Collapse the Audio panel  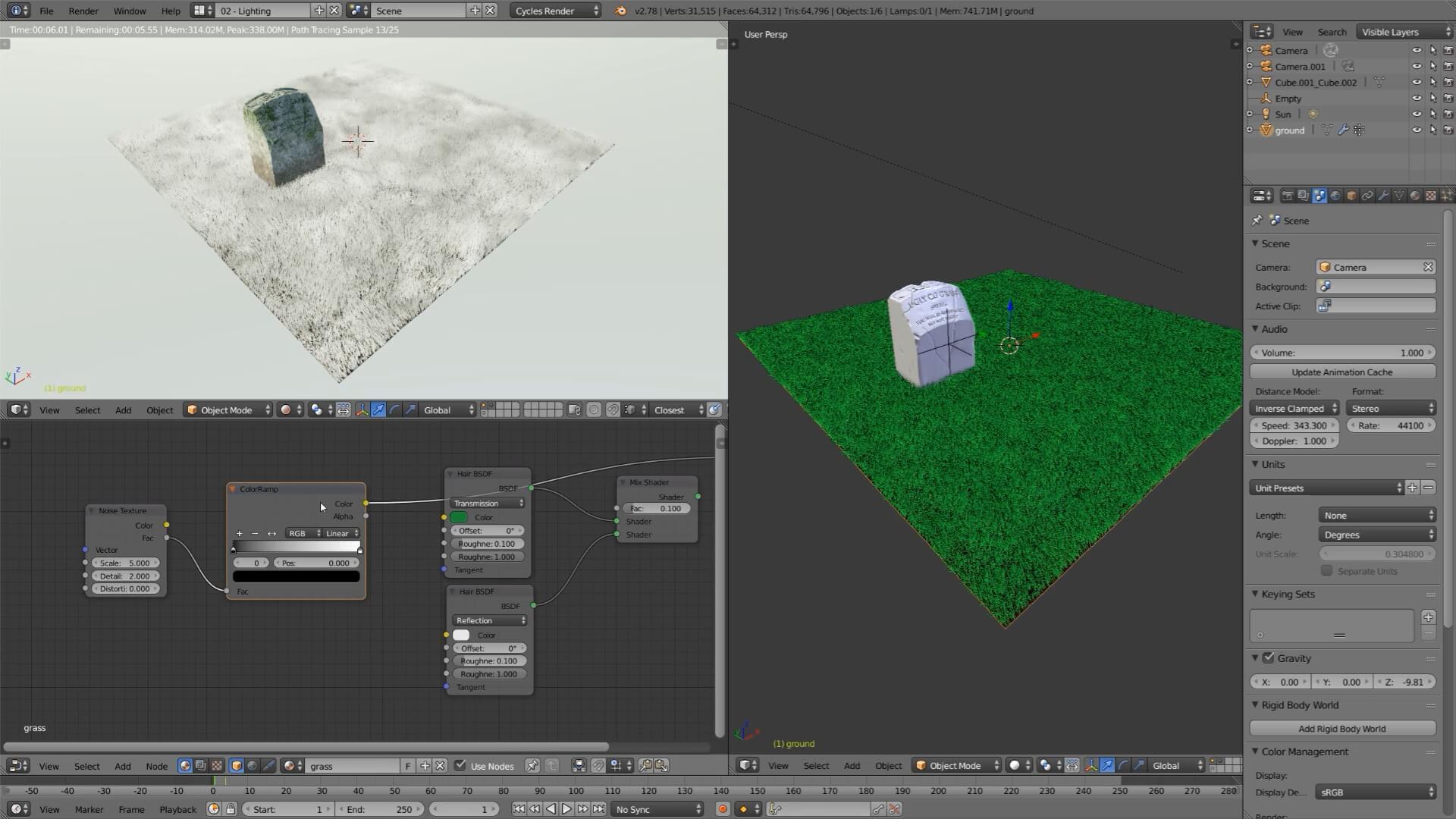1273,329
